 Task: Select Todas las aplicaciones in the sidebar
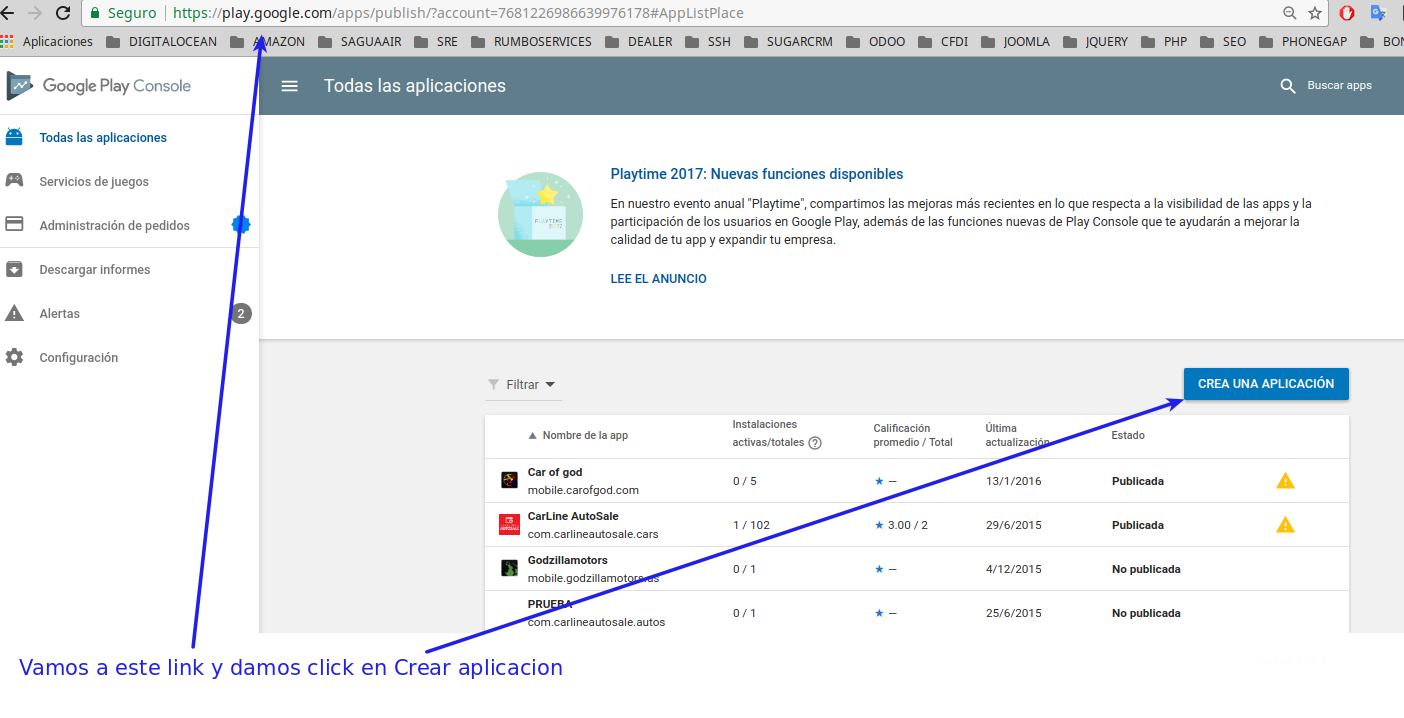[x=103, y=138]
